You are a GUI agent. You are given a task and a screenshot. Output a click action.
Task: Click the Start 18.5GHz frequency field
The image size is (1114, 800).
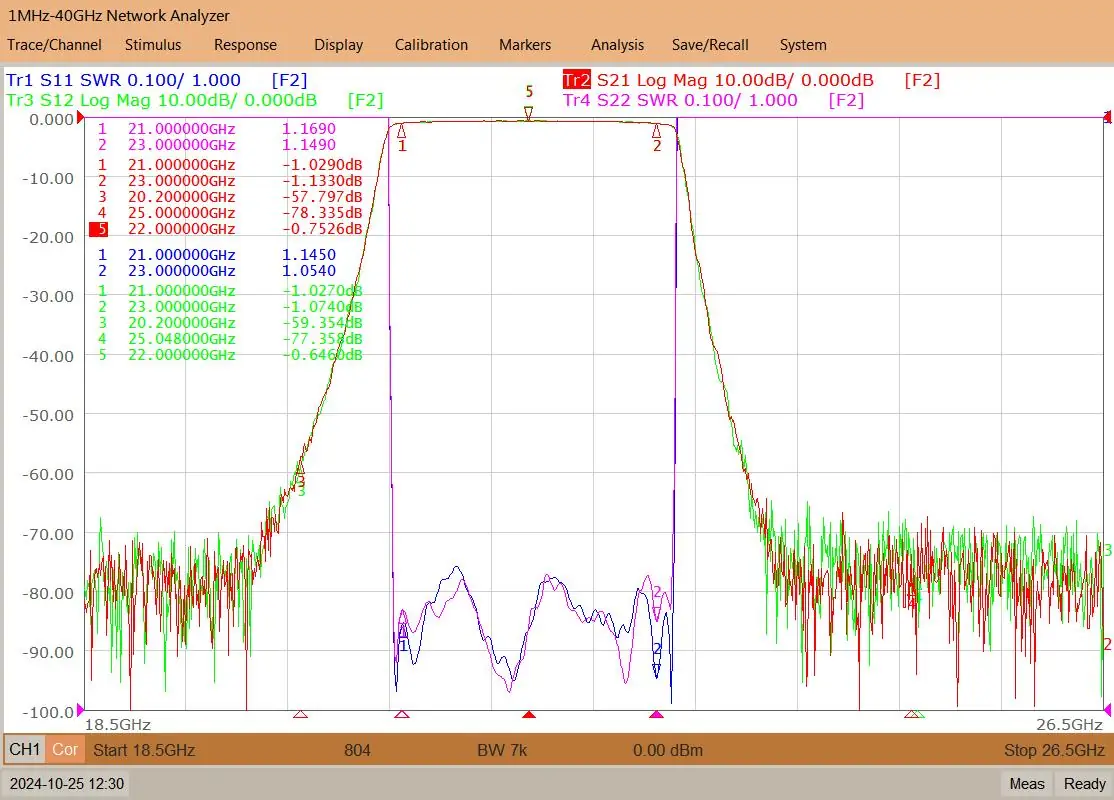pyautogui.click(x=144, y=750)
